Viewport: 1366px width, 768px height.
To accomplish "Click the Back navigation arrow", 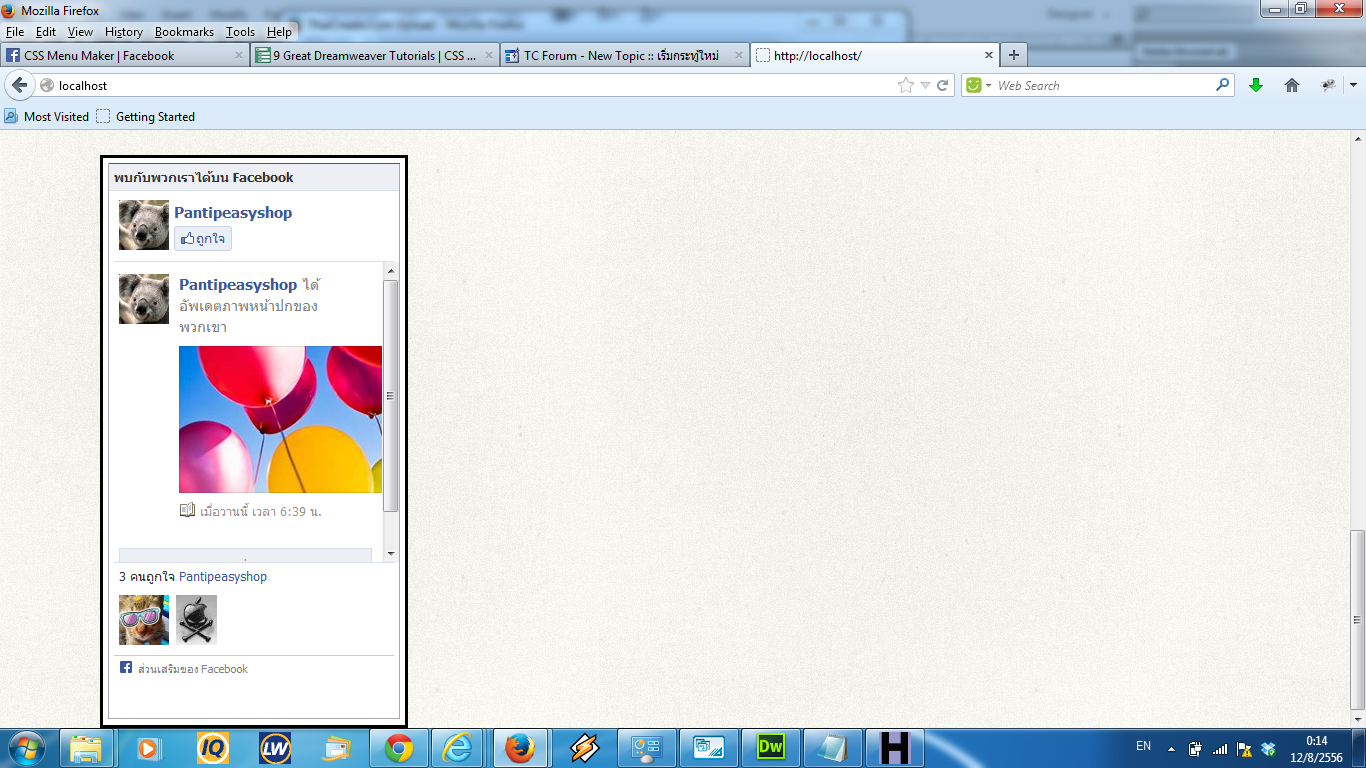I will coord(19,85).
